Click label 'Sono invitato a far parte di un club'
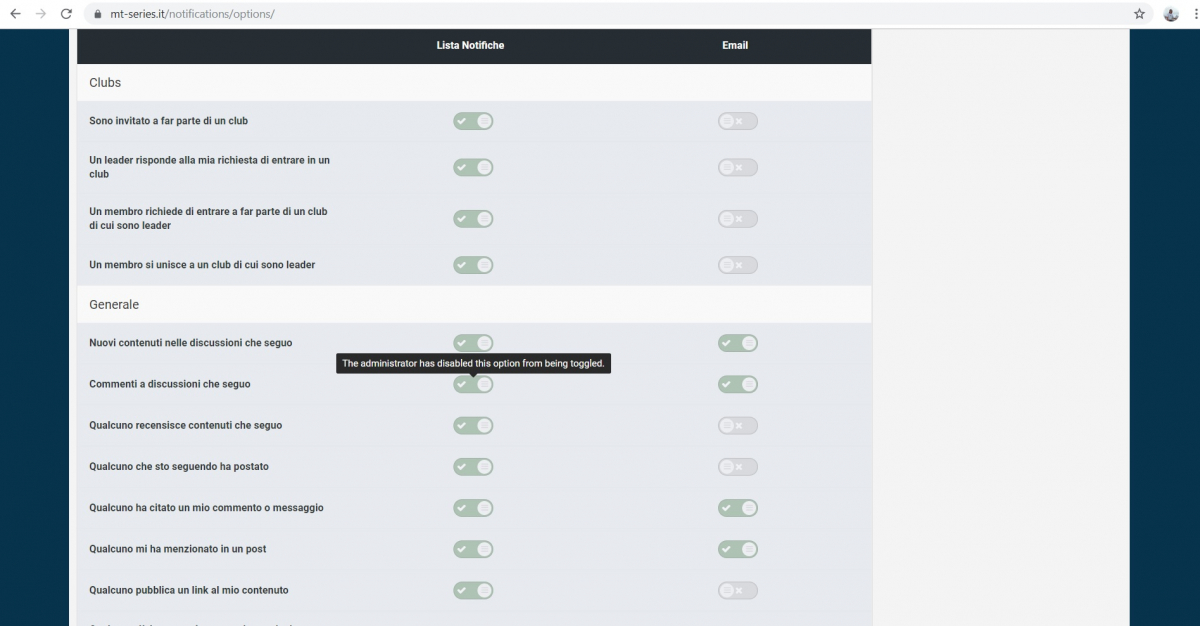 [169, 121]
